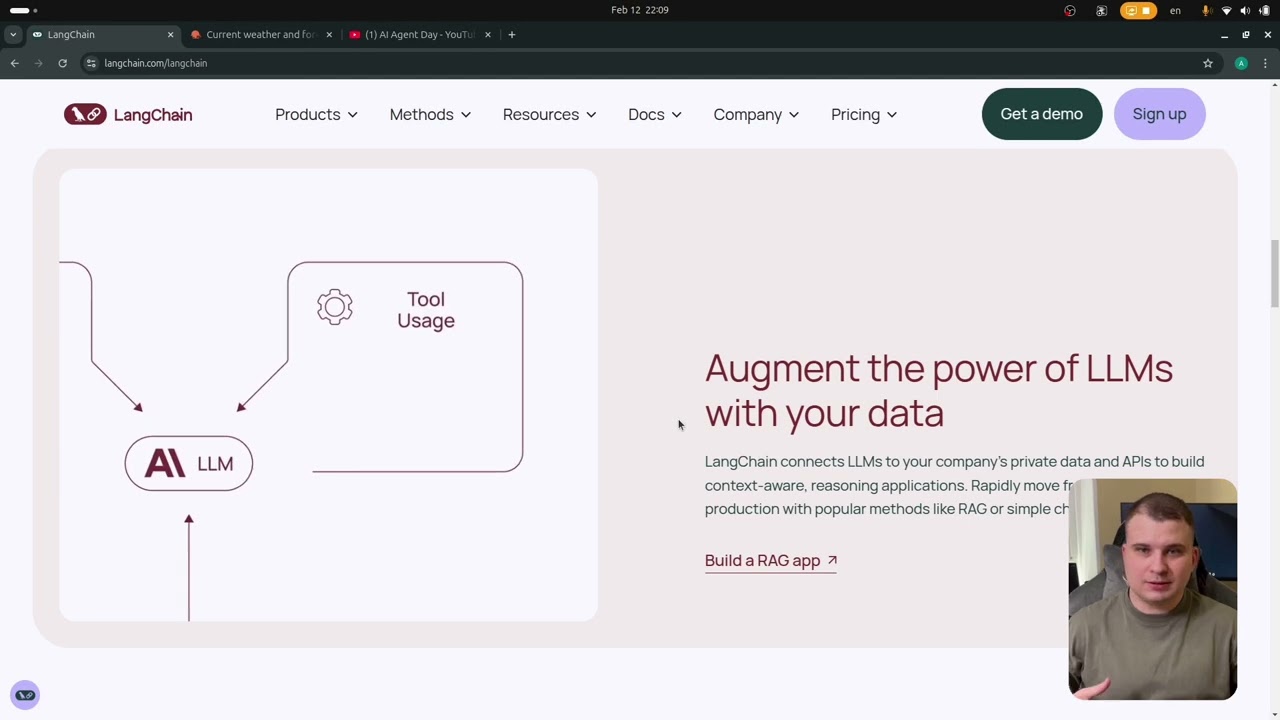Image resolution: width=1280 pixels, height=720 pixels.
Task: Reload the page with the refresh icon
Action: [x=62, y=63]
